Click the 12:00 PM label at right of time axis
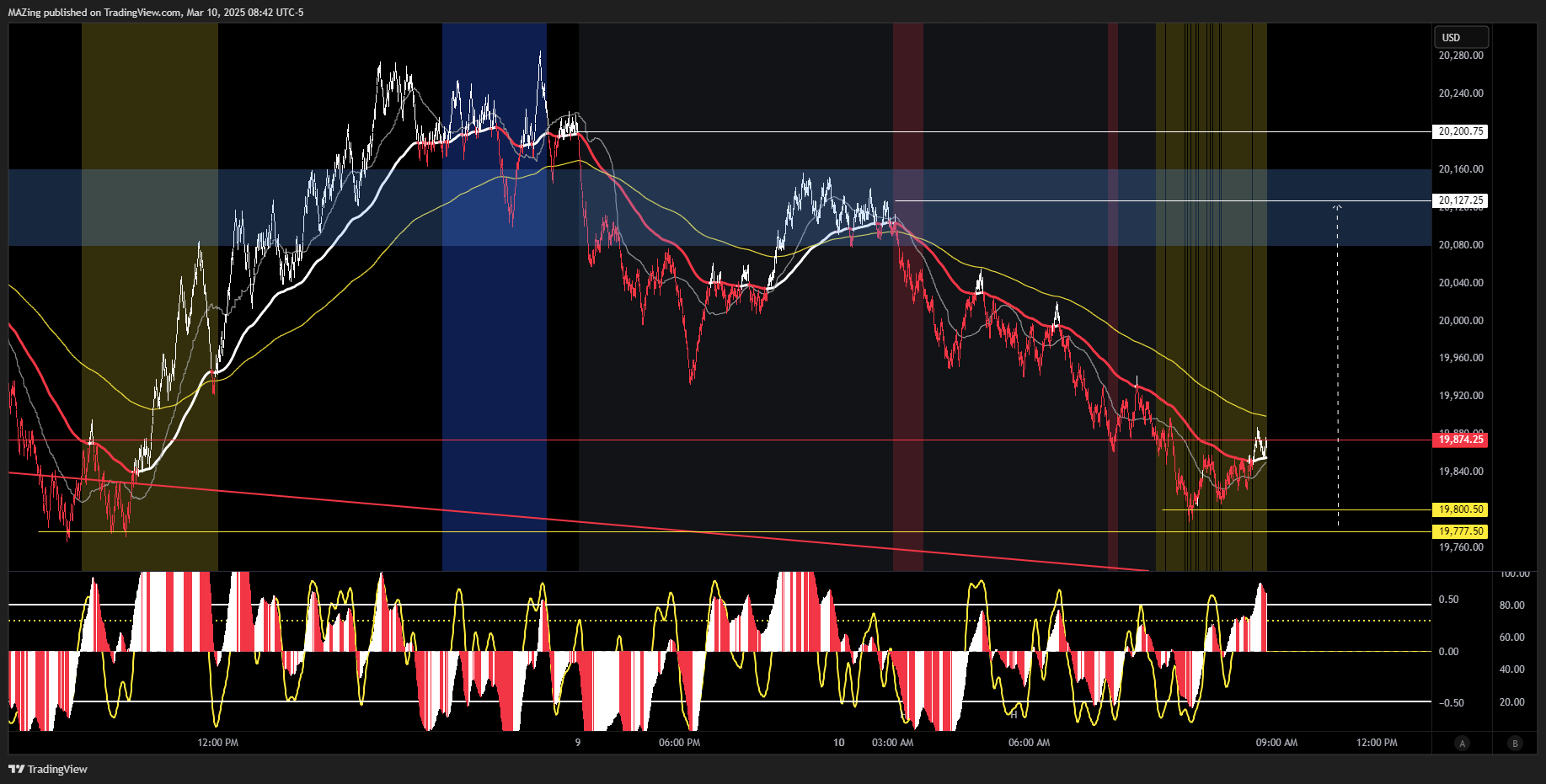Image resolution: width=1546 pixels, height=784 pixels. coord(1377,743)
